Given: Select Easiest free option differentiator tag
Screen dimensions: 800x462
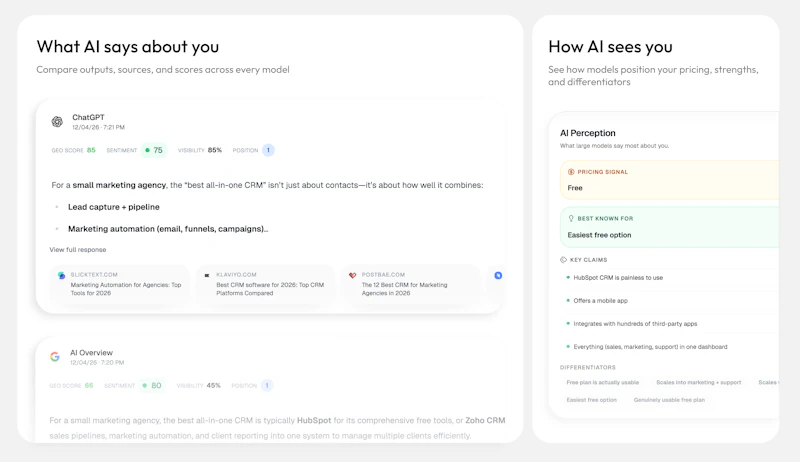Looking at the screenshot, I should (591, 400).
